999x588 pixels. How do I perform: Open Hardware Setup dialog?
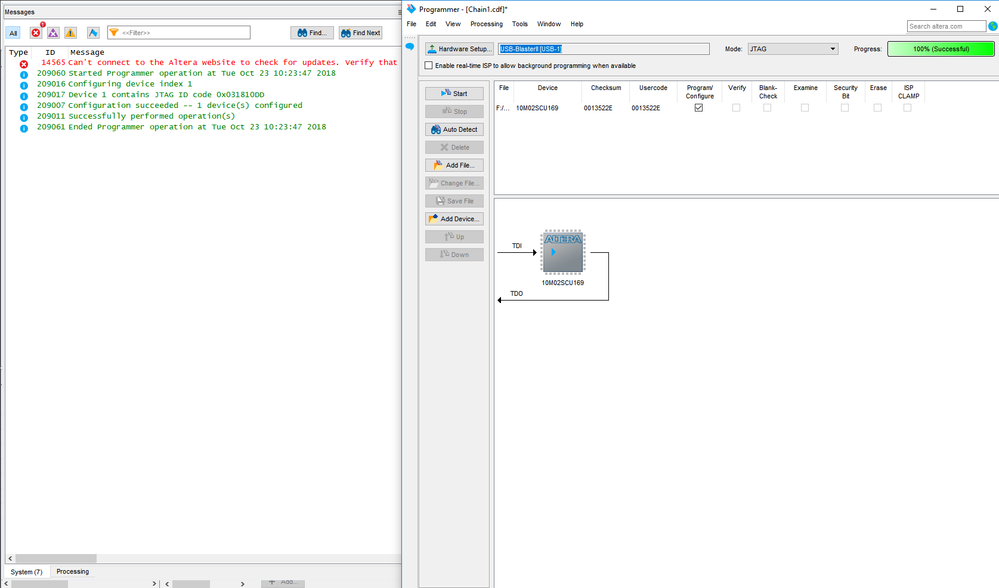(x=459, y=49)
